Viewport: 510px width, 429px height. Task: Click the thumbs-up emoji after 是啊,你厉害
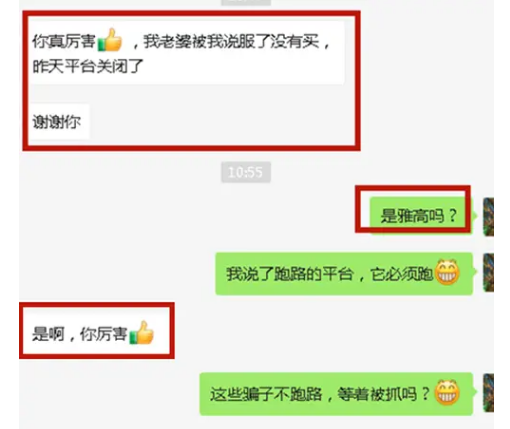(142, 332)
